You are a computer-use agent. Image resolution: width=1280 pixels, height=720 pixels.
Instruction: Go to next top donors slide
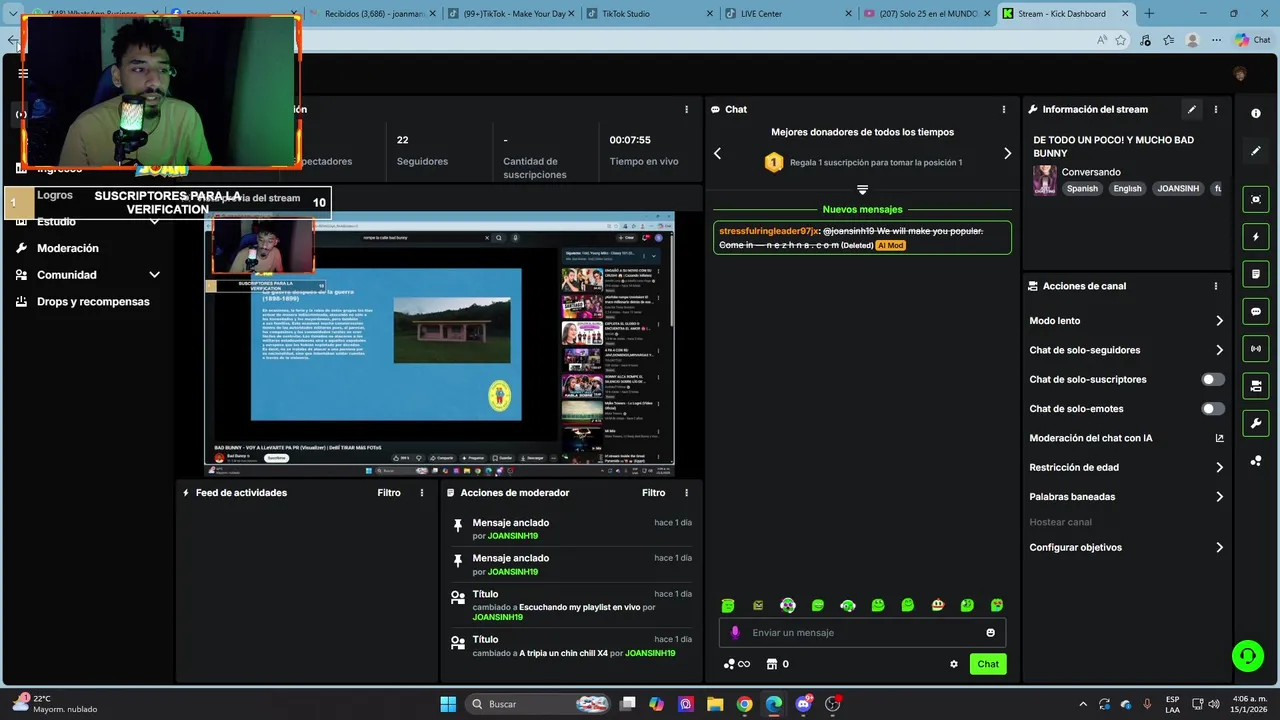[x=1007, y=153]
